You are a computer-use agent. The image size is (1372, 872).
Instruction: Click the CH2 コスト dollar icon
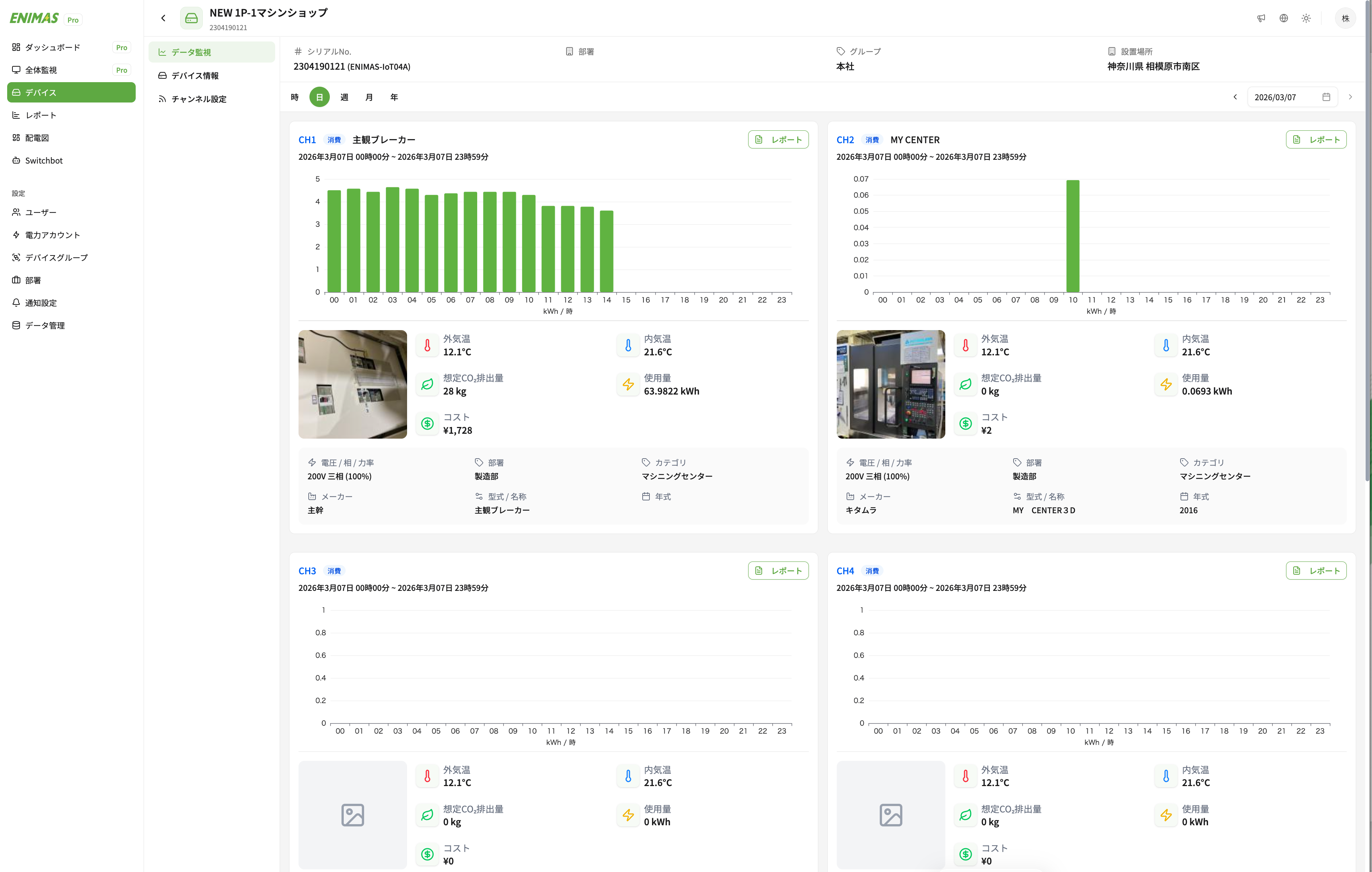point(965,424)
